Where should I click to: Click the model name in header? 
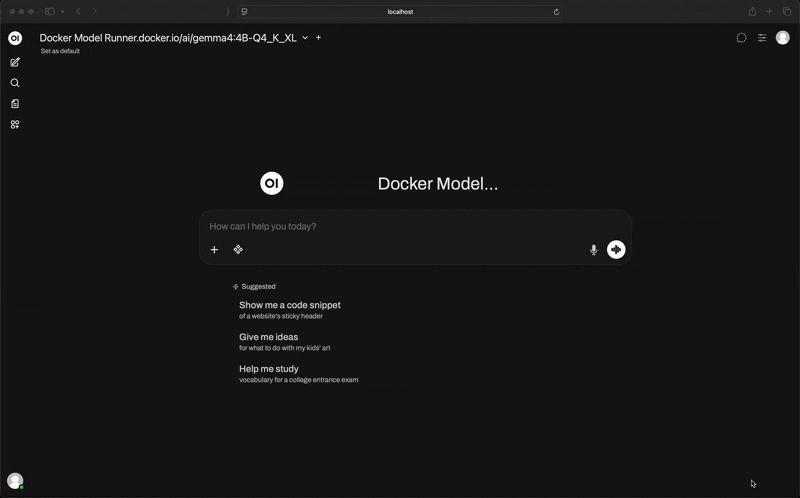pos(168,38)
